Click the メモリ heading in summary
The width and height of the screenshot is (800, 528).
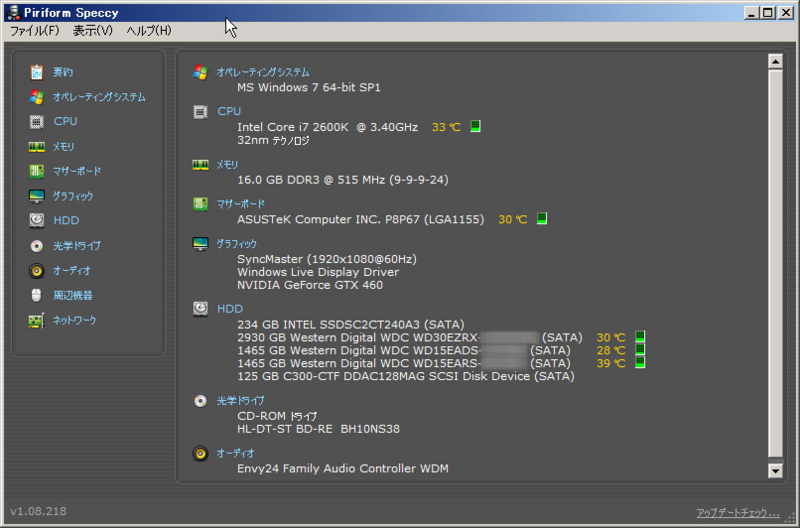pyautogui.click(x=227, y=165)
